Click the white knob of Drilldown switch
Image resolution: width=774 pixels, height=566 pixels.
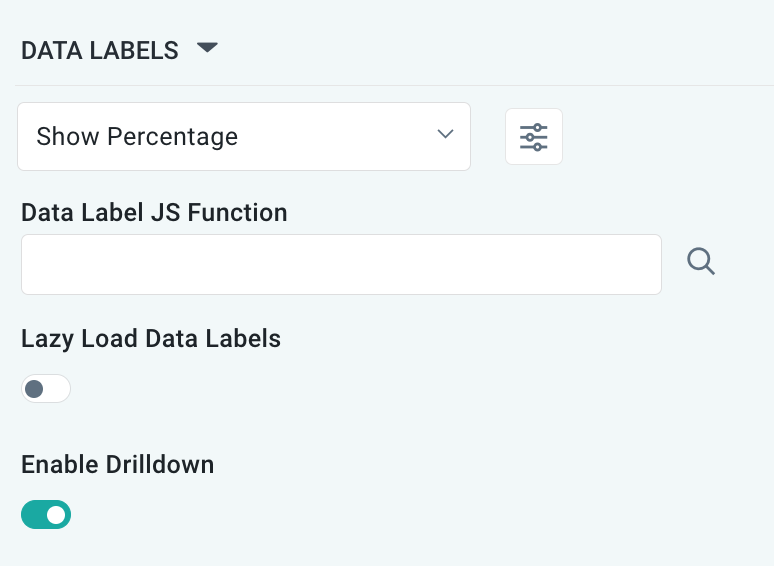coord(57,515)
